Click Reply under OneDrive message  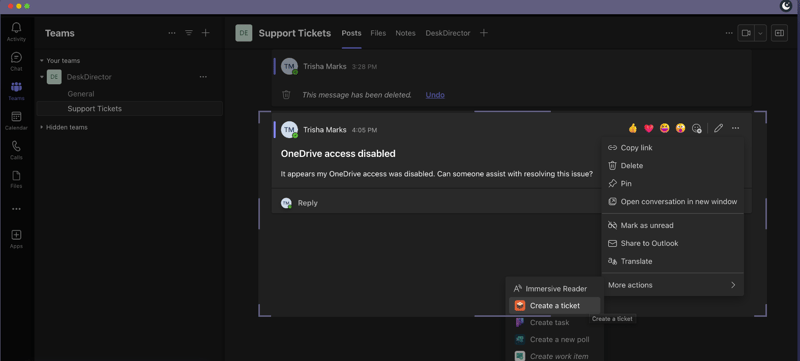click(308, 203)
